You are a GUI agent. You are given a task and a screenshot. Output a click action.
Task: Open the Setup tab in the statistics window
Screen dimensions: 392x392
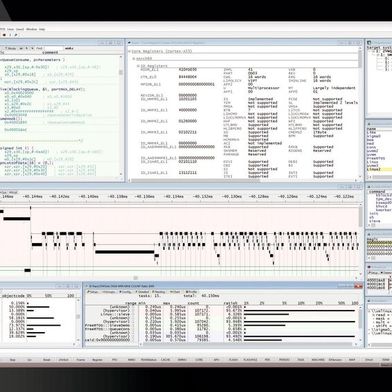point(92,292)
